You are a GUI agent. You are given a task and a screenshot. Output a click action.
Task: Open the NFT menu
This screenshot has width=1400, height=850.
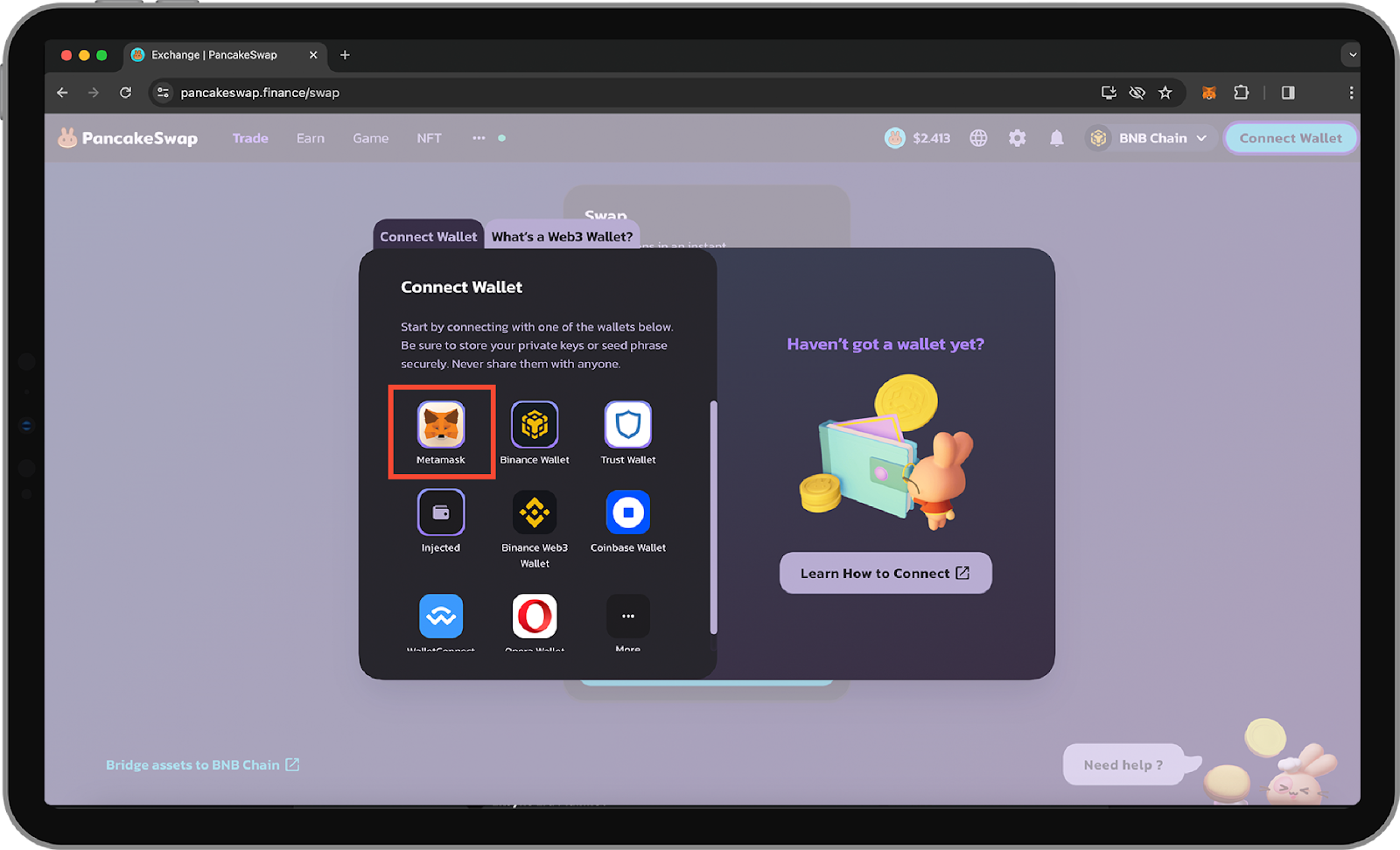click(430, 138)
